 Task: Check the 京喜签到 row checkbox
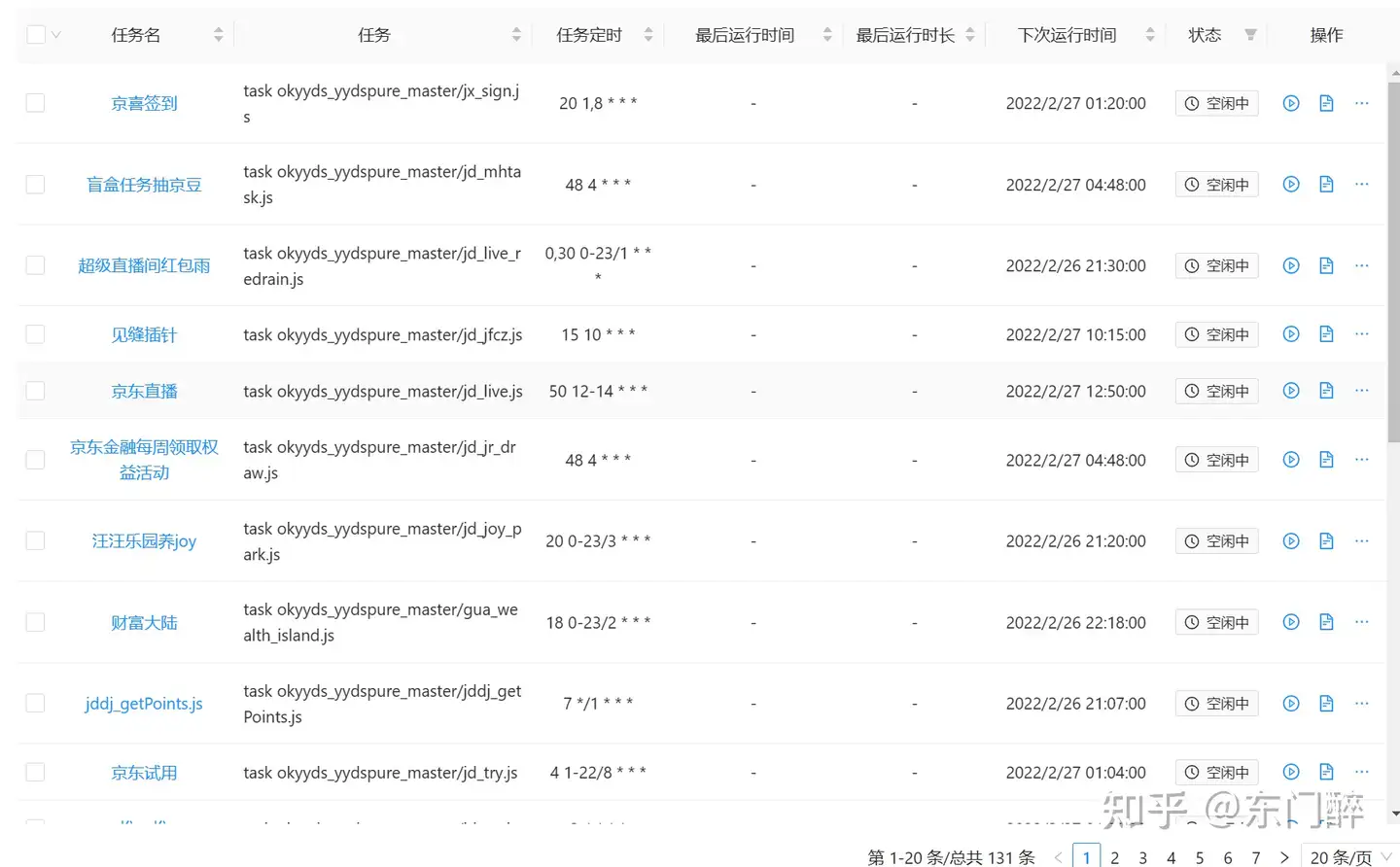[35, 103]
